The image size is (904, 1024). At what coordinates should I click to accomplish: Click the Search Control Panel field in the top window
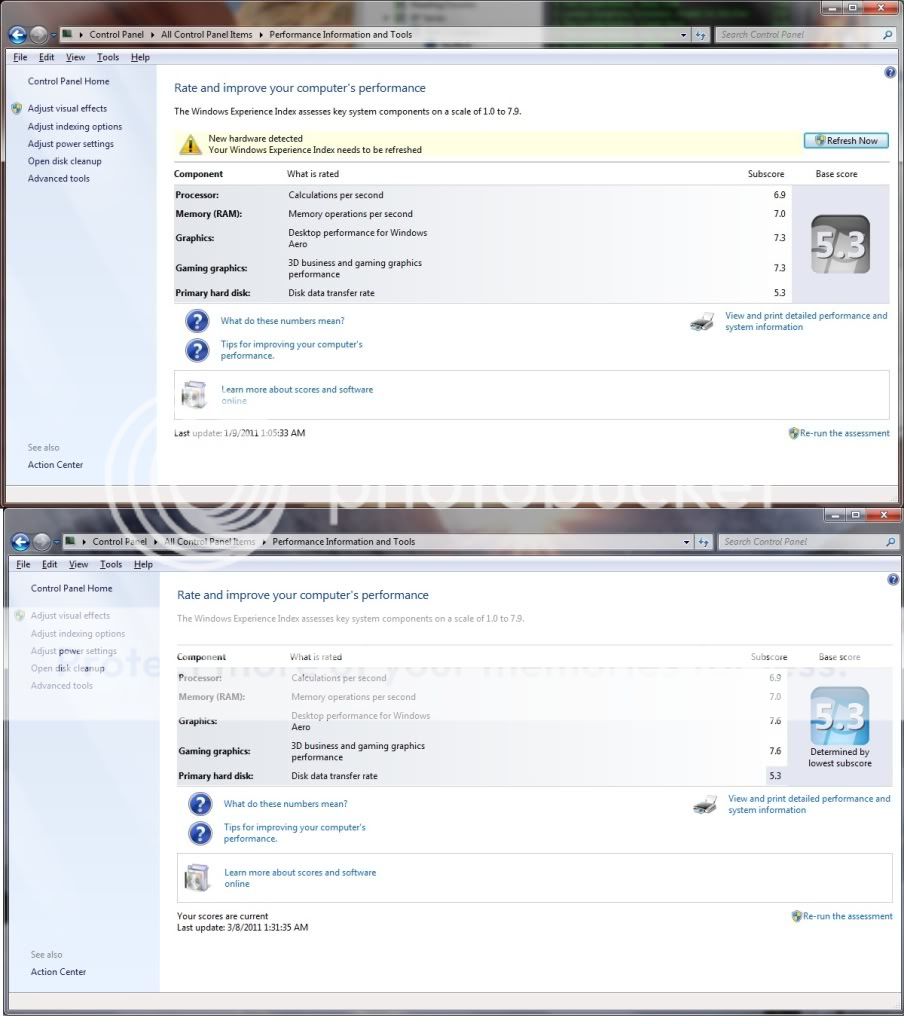click(800, 35)
